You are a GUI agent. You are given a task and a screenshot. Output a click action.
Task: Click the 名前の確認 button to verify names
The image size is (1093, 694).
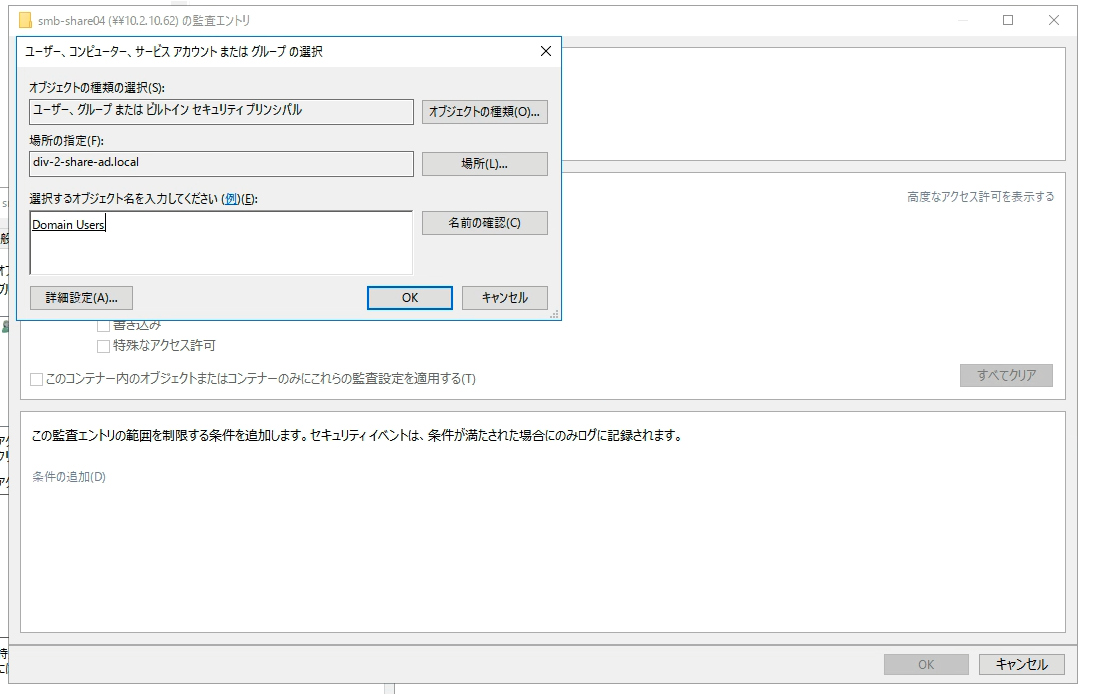(484, 222)
